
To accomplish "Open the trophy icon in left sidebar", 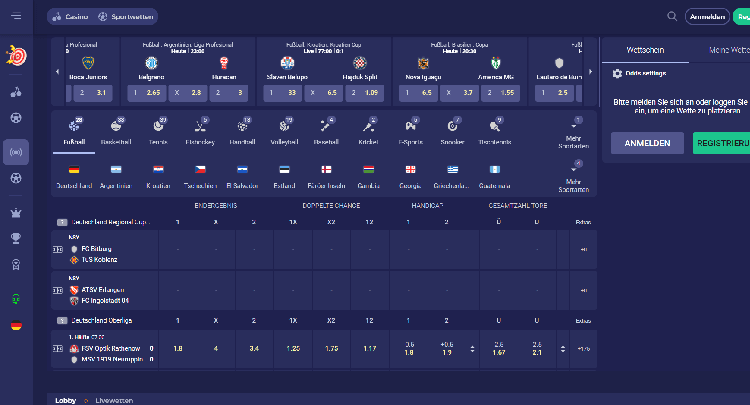I will click(x=16, y=238).
